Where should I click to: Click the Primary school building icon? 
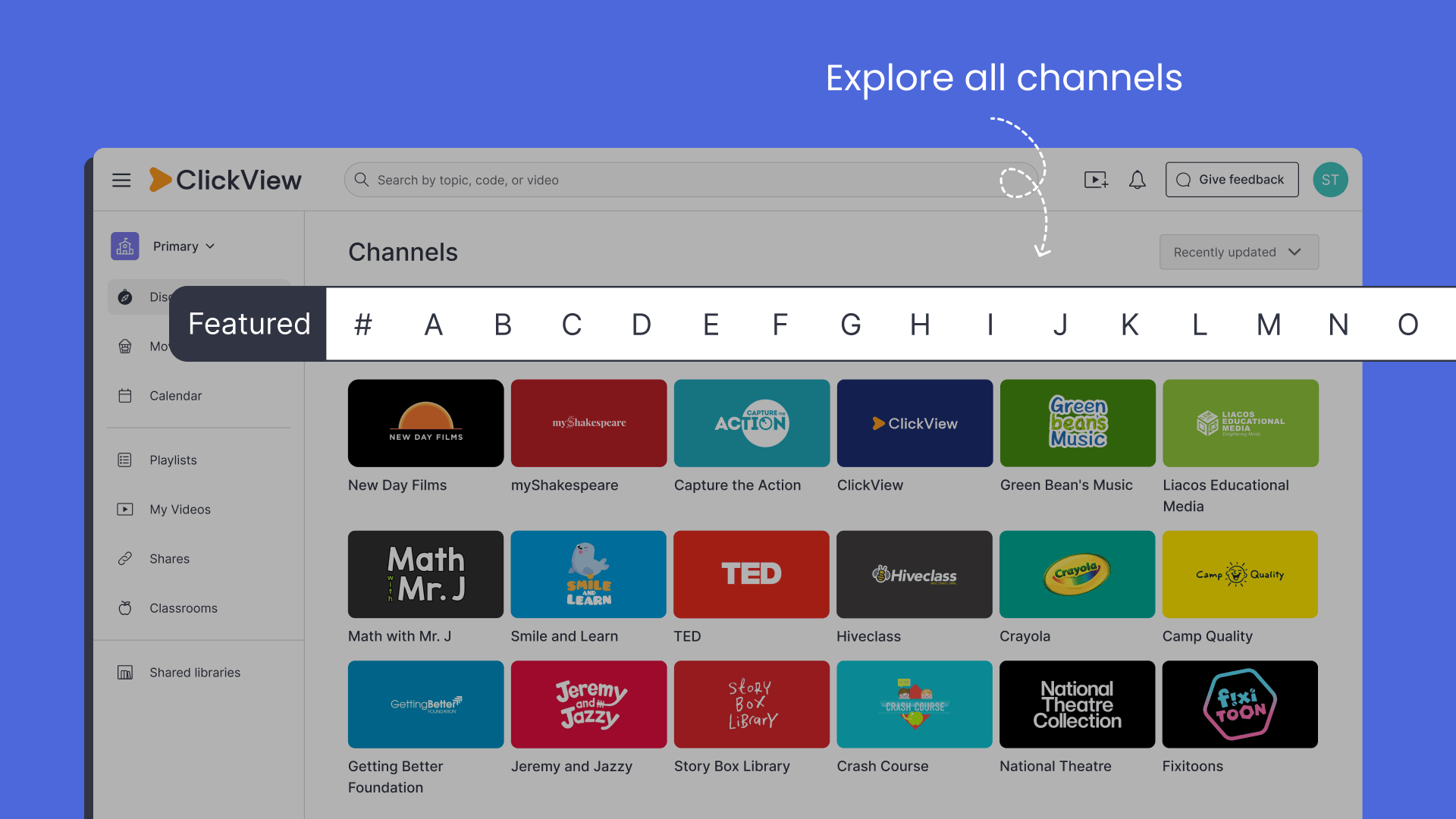(x=125, y=246)
